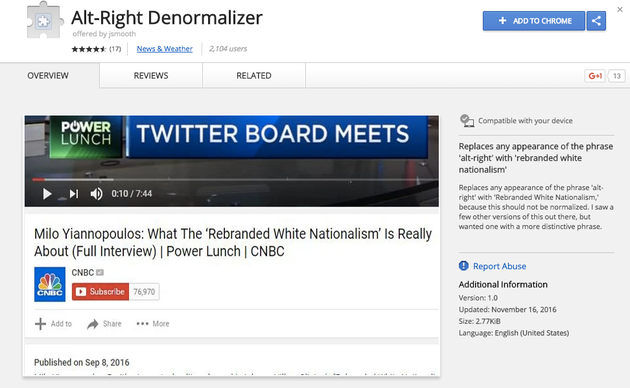This screenshot has width=630, height=388.
Task: Subscribe to the CNBC channel
Action: 100,292
